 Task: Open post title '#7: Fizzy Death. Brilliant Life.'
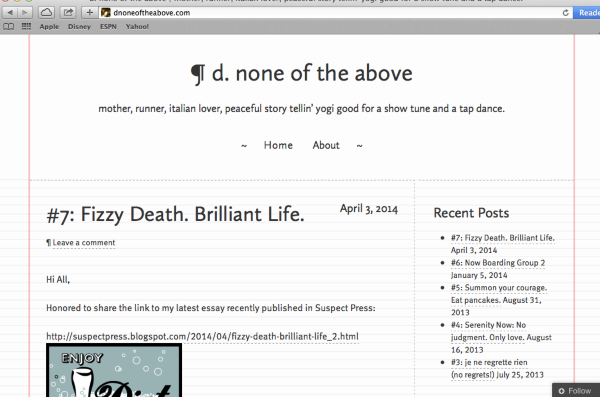pos(175,214)
